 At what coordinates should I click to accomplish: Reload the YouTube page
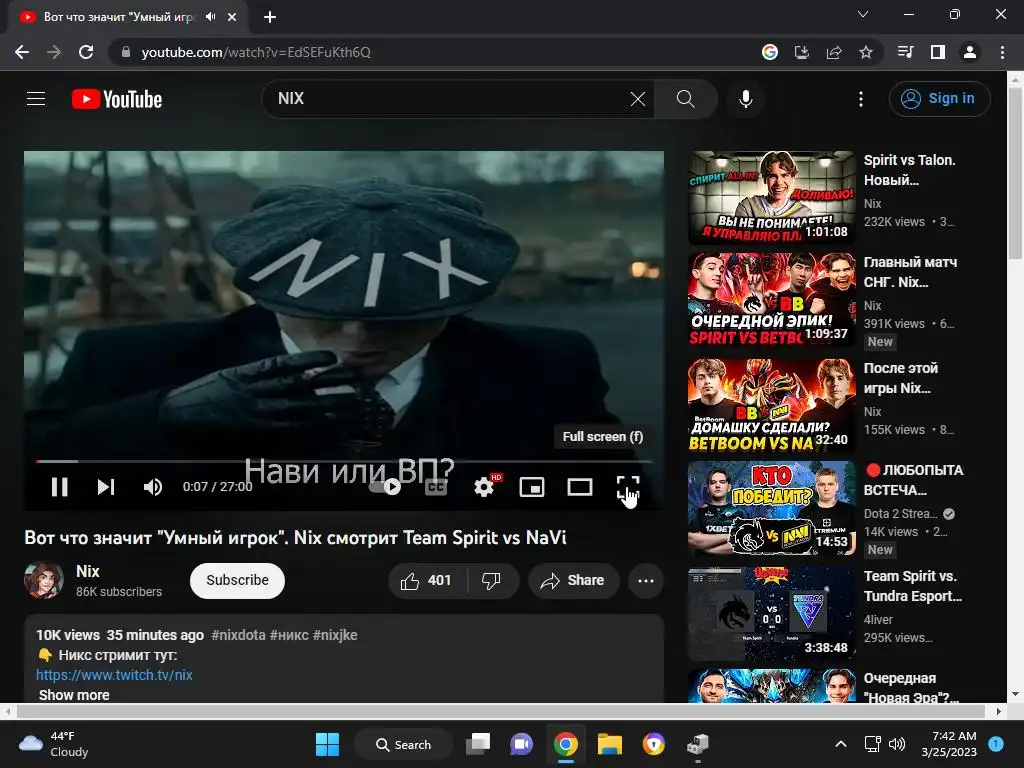[86, 52]
